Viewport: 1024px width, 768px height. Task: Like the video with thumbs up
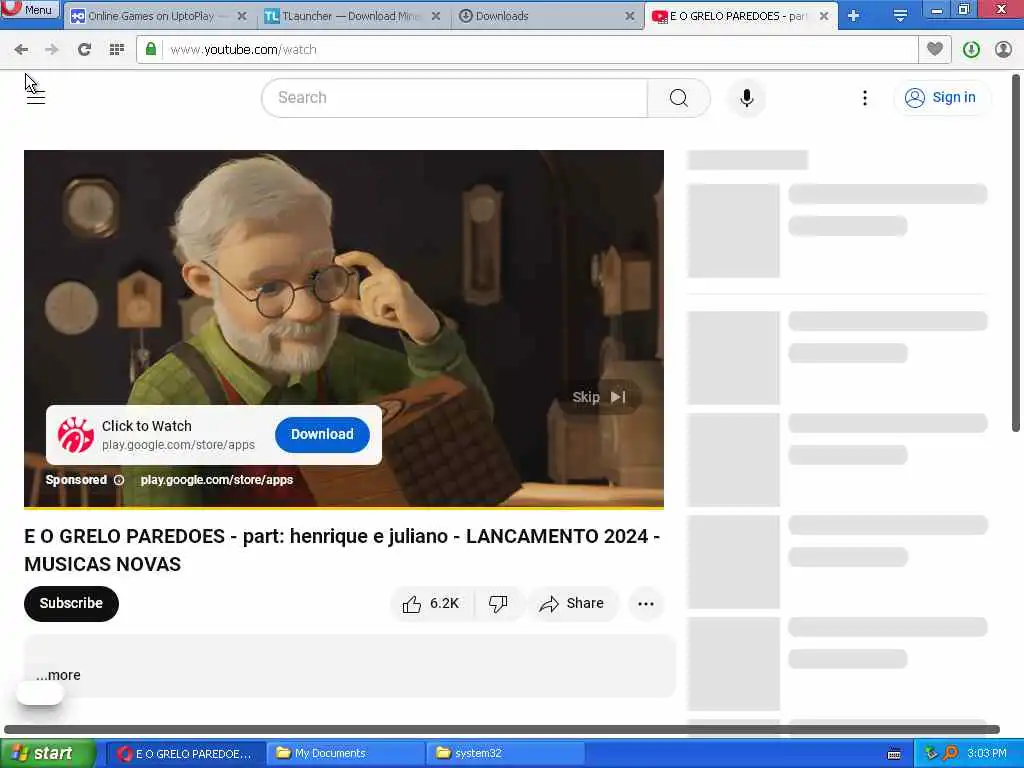[431, 604]
